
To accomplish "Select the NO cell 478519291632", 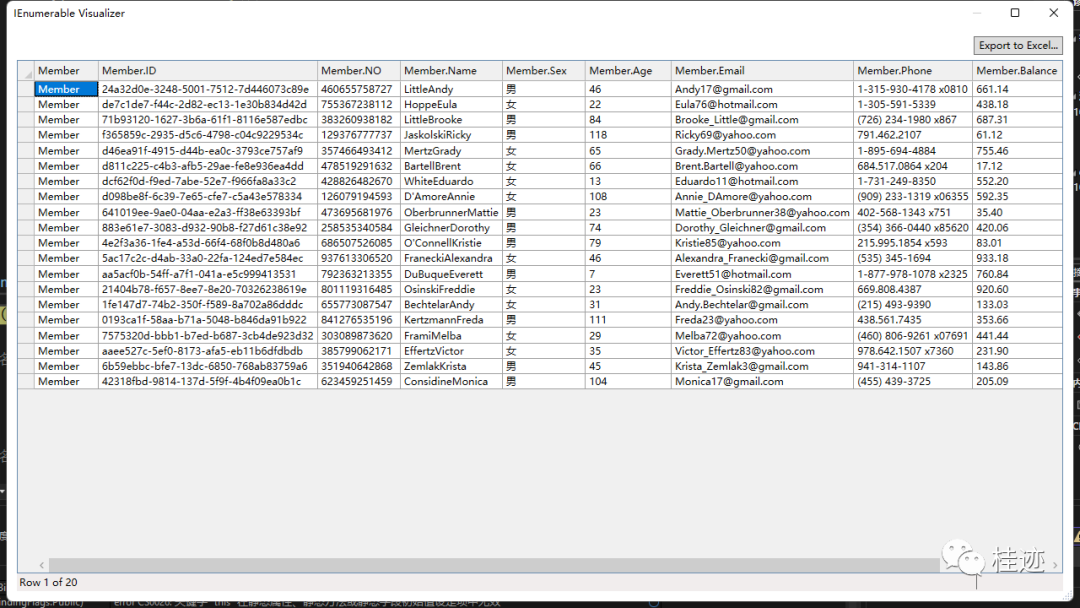I will pos(359,166).
